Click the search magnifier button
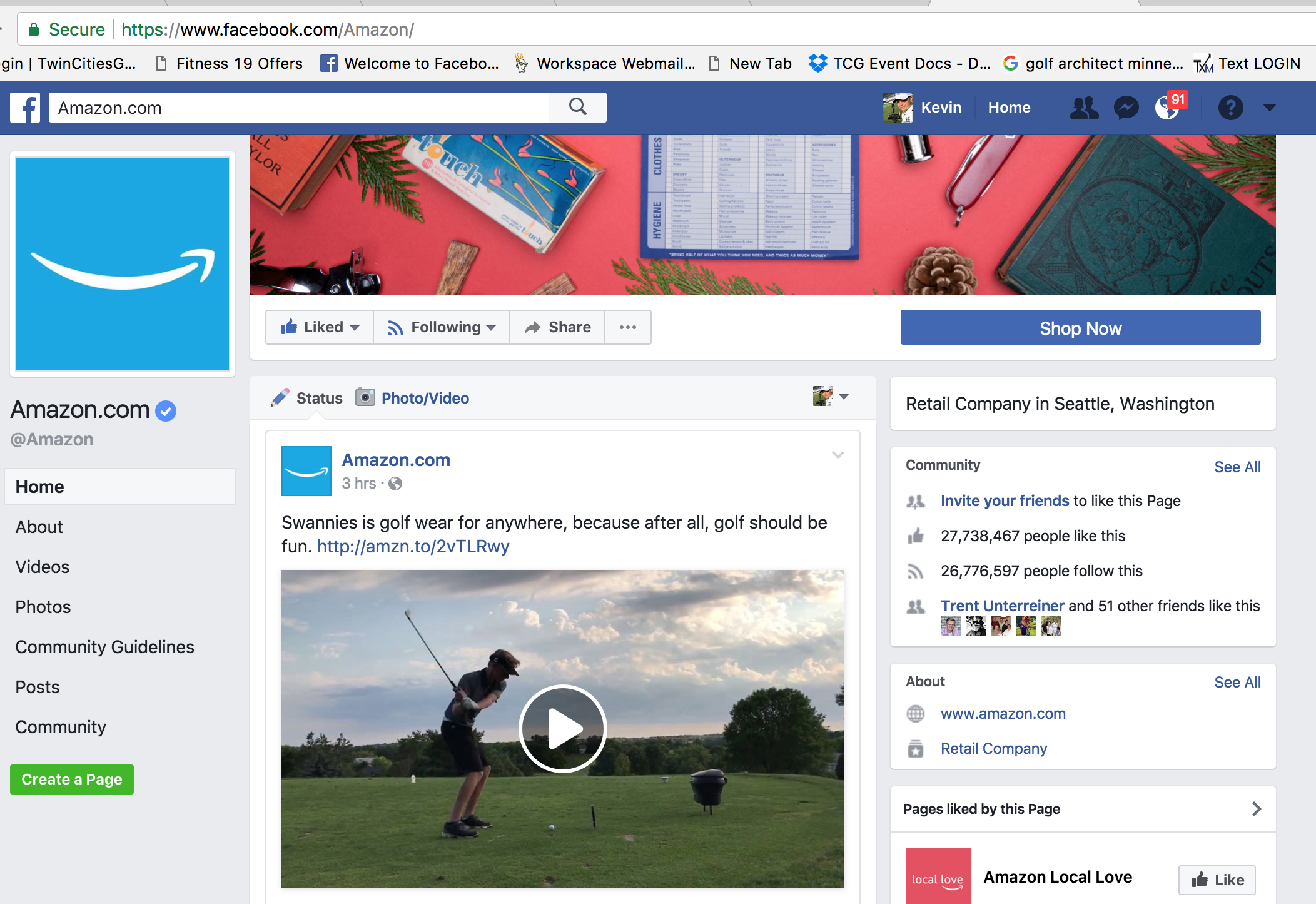Screen dimensions: 1316x904 (578, 108)
